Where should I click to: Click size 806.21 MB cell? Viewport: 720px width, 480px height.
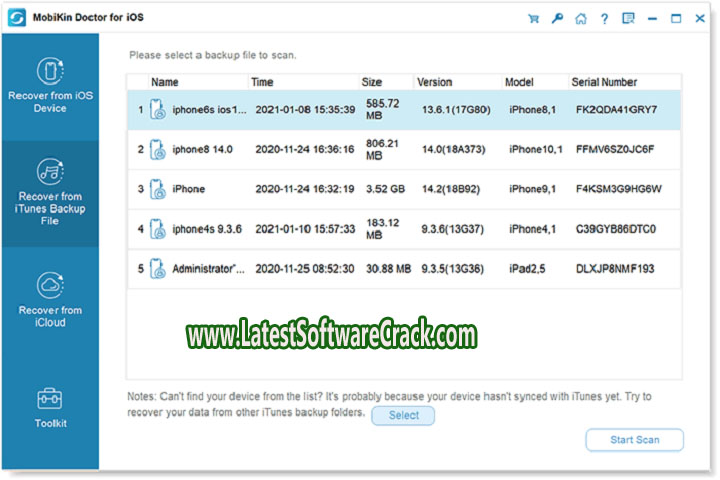tap(382, 149)
